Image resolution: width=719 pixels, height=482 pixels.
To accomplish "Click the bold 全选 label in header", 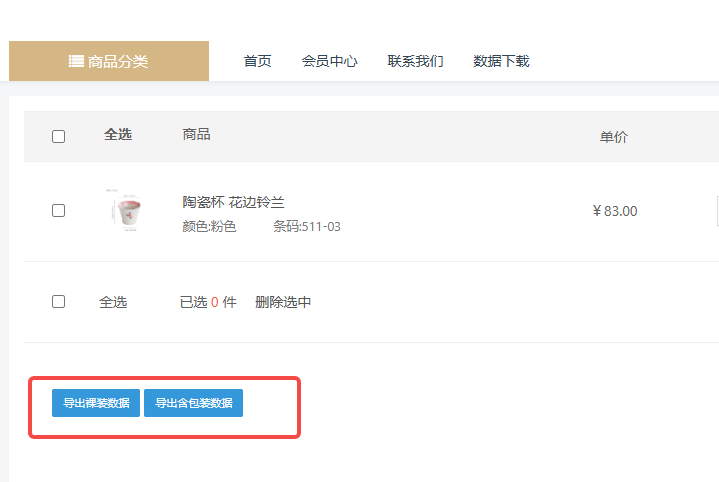I will pyautogui.click(x=118, y=135).
